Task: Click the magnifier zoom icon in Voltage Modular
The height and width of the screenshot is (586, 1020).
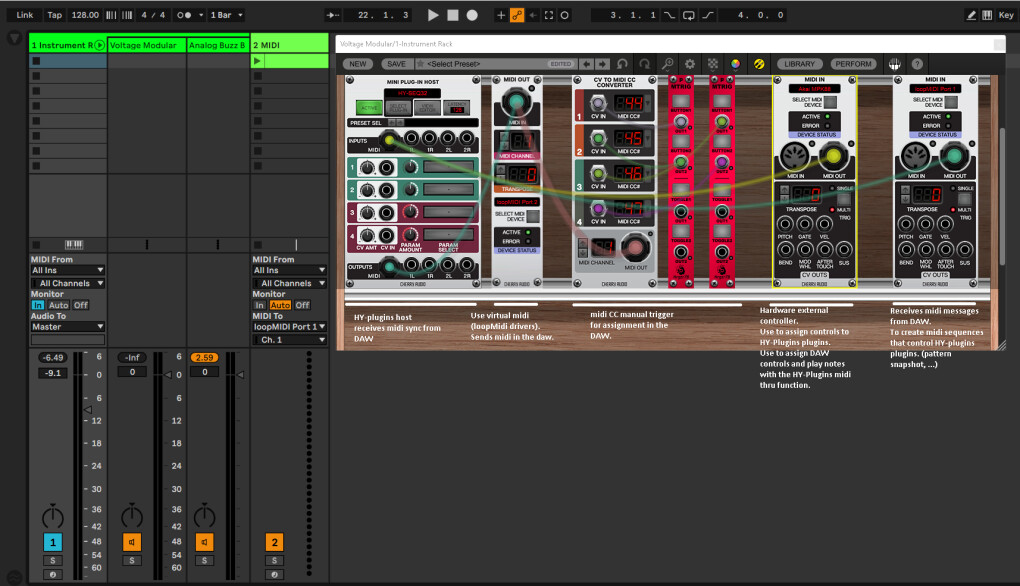Action: point(667,64)
